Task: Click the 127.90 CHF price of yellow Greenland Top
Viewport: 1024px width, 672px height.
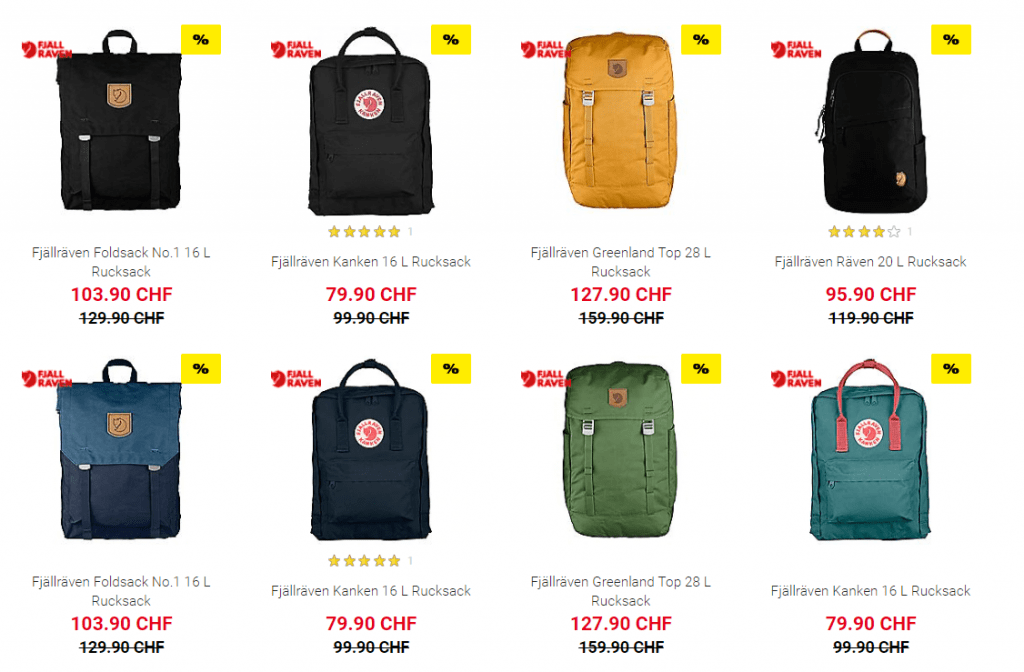Action: click(x=620, y=295)
